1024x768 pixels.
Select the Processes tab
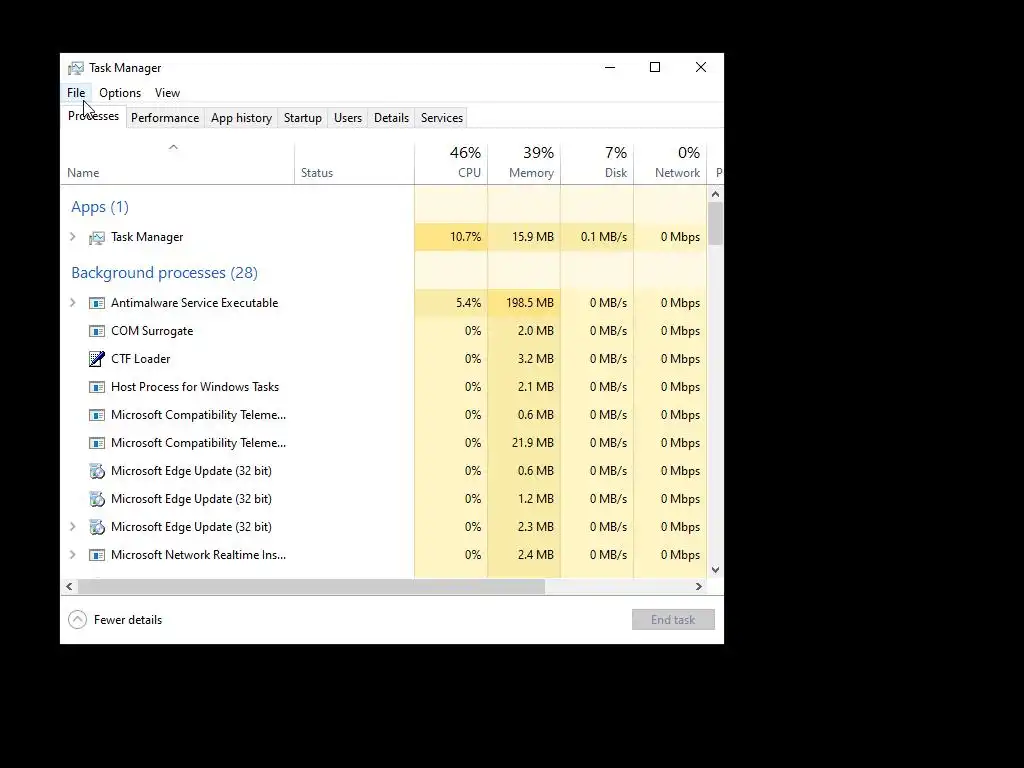[93, 116]
